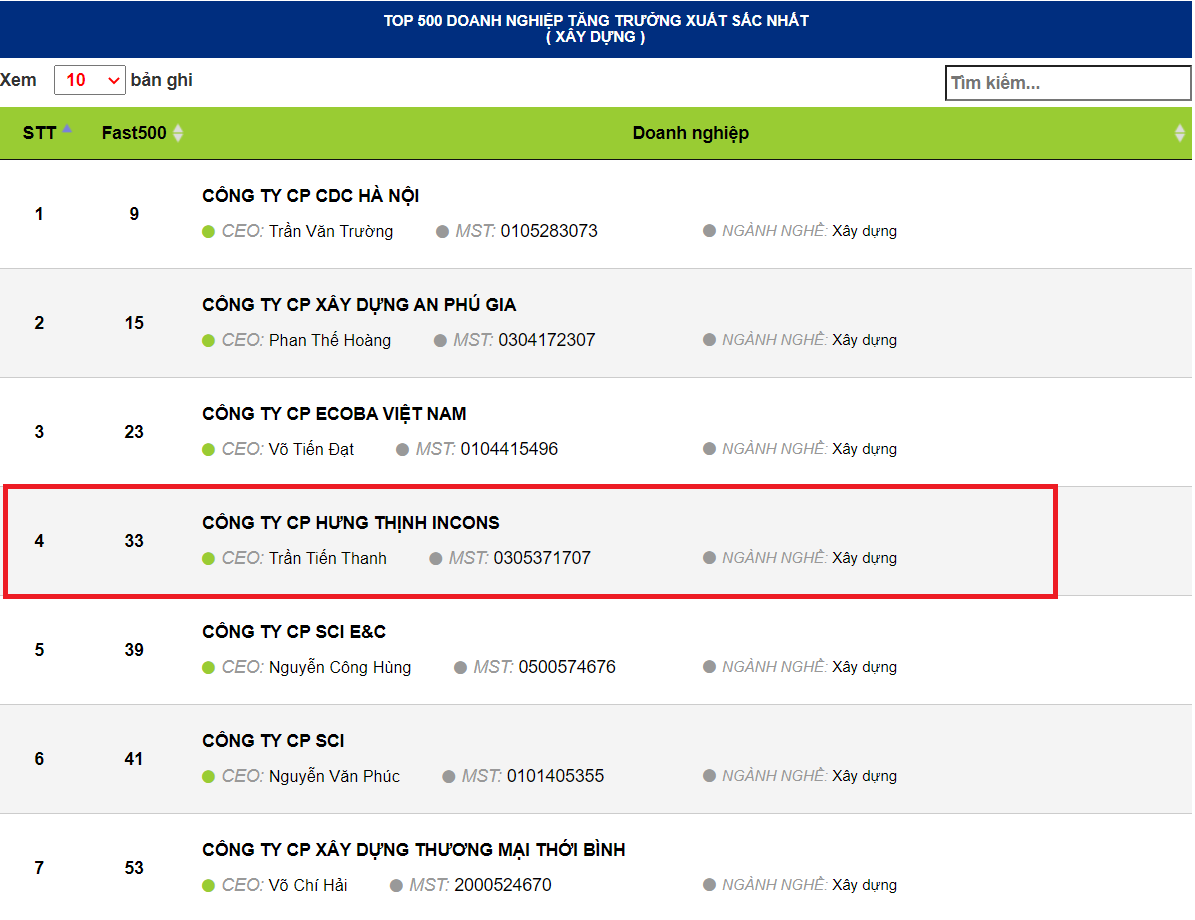Click the gray dot beside MST 0104415496

pyautogui.click(x=402, y=450)
